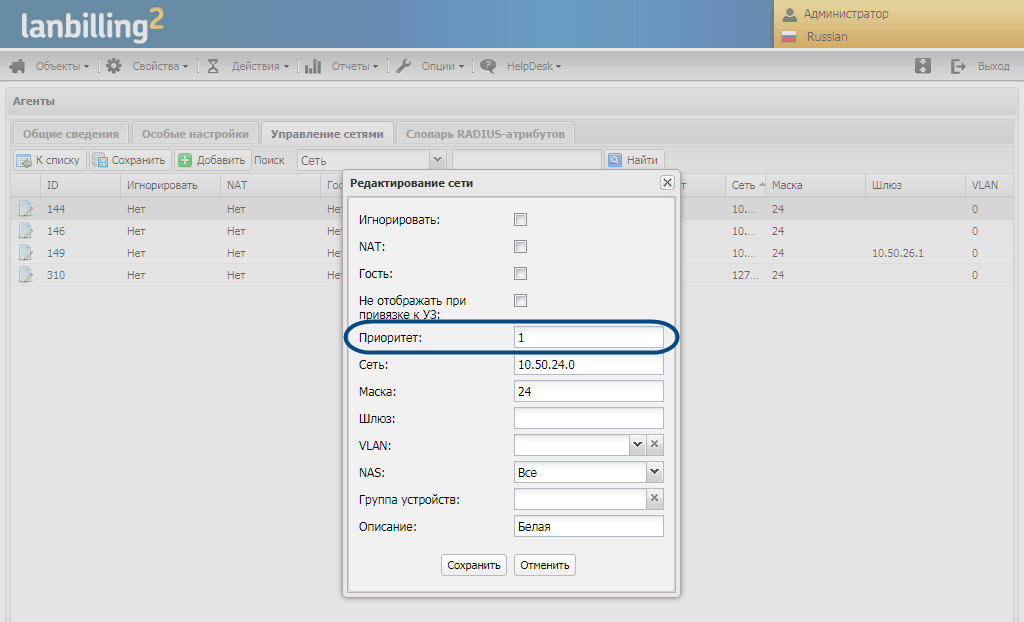Open edit icon for network ID 149
1024x622 pixels.
(25, 253)
